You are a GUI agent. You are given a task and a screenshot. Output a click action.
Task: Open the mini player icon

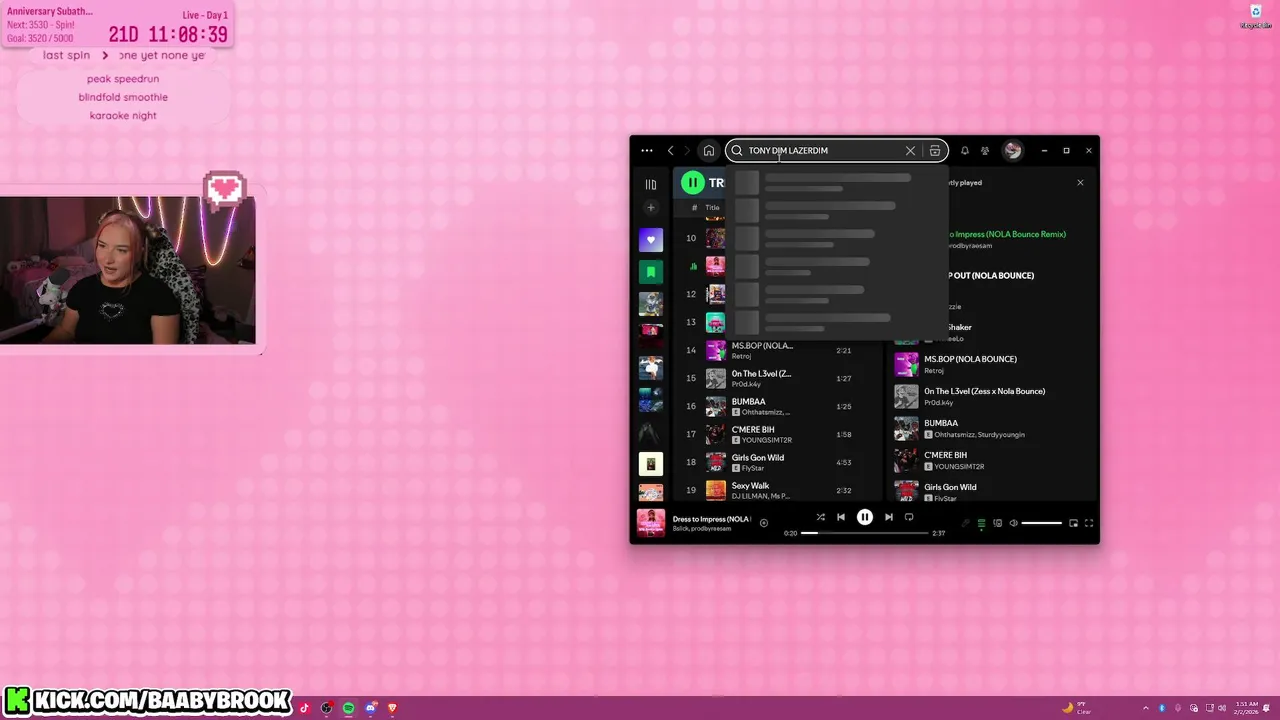pyautogui.click(x=1073, y=523)
